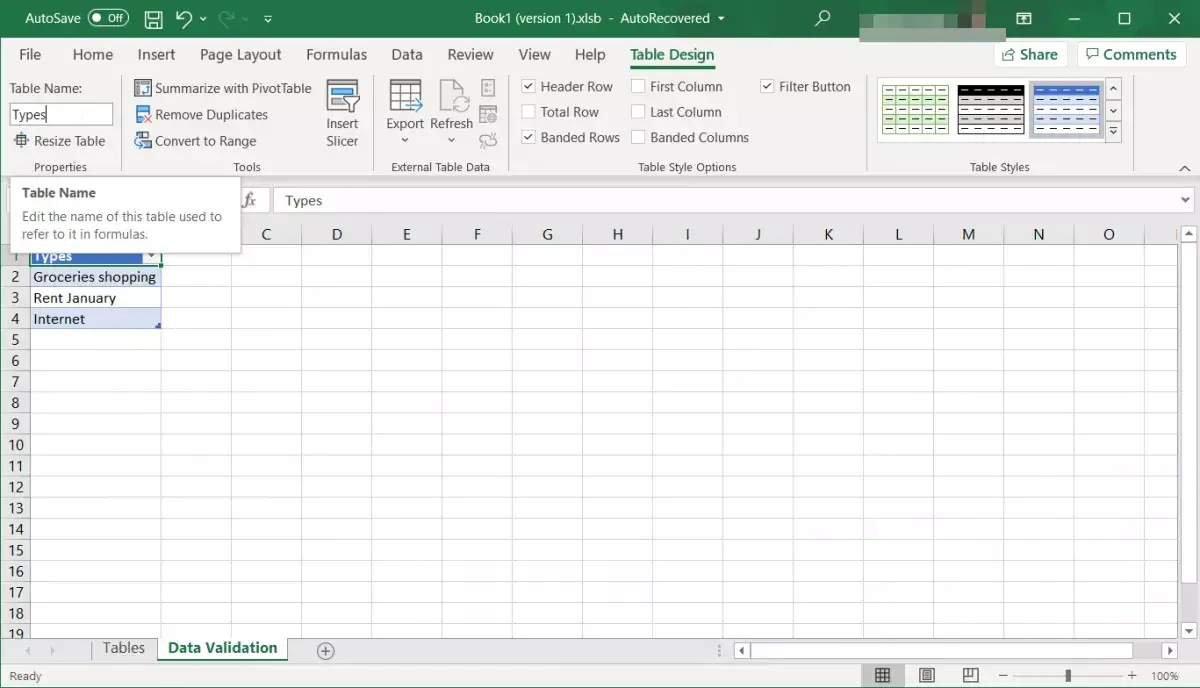This screenshot has height=688, width=1200.
Task: Click the zoom slider handle
Action: [1068, 676]
